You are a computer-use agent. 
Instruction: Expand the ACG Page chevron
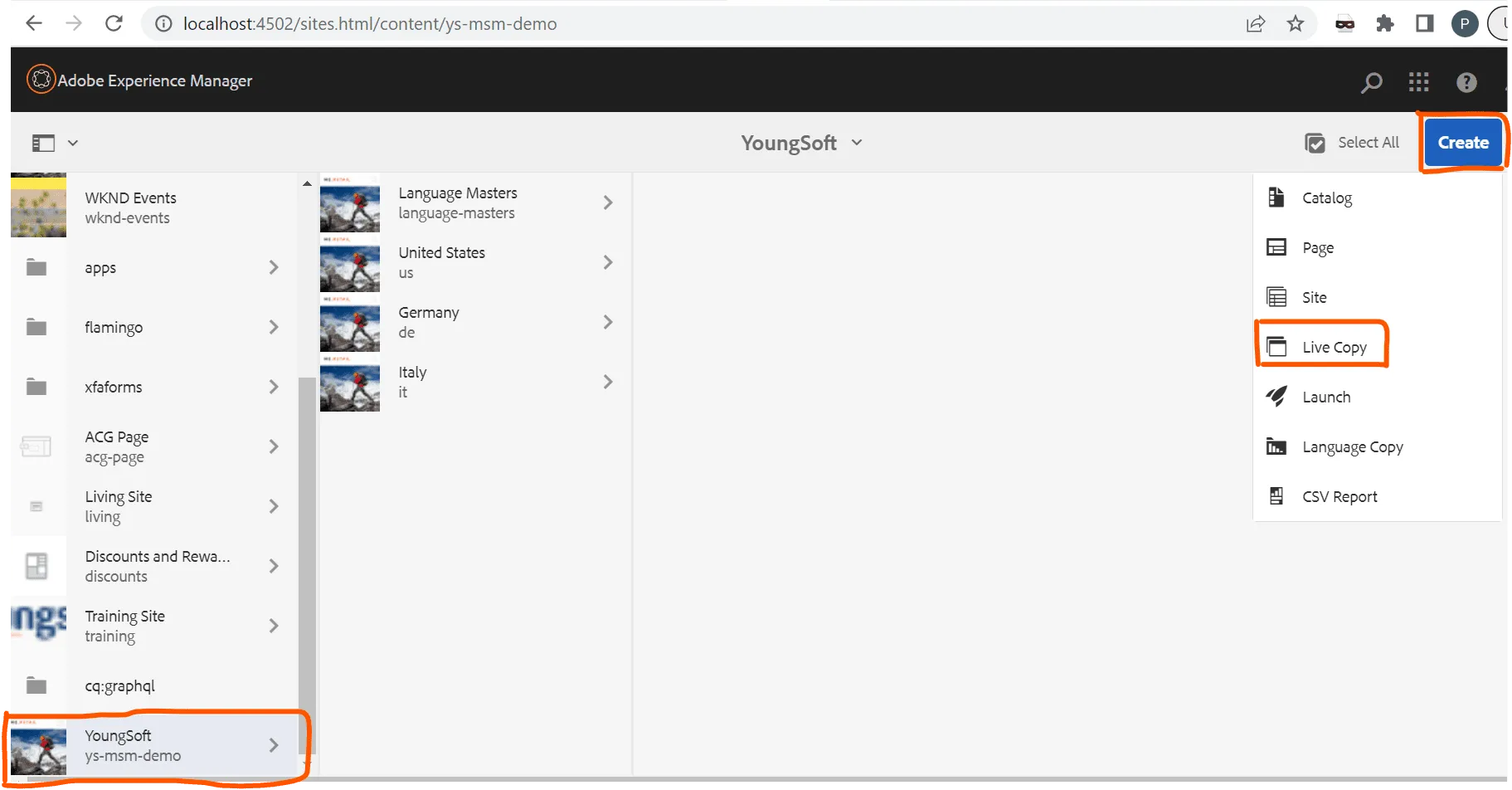point(274,446)
